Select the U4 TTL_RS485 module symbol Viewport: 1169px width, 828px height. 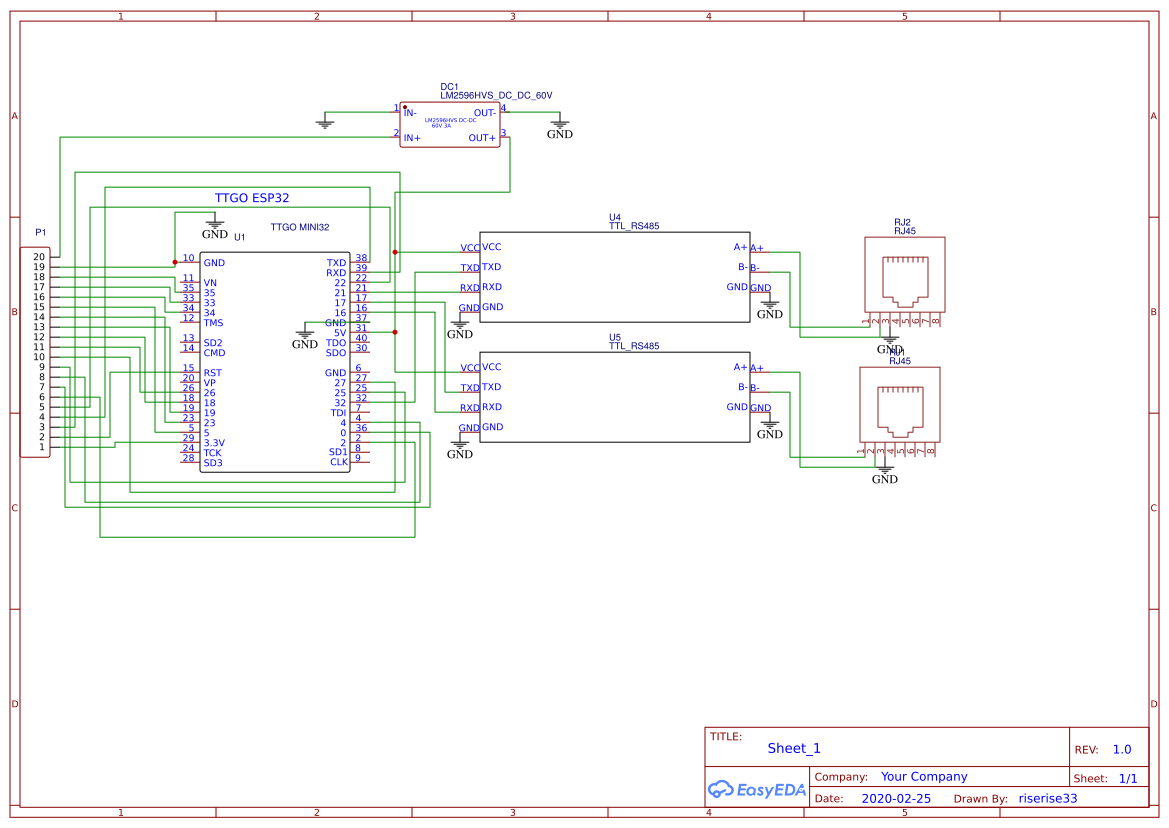(613, 277)
